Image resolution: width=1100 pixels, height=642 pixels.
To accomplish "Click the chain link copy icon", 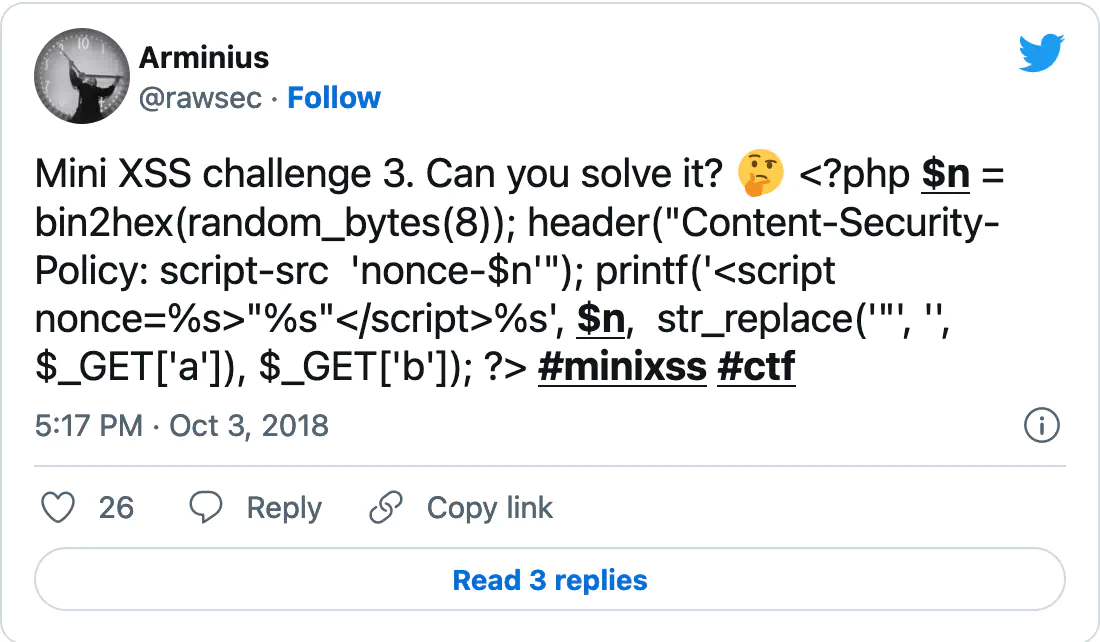I will [386, 507].
